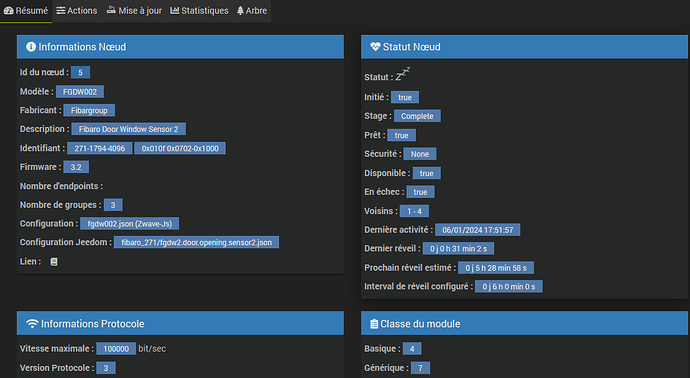The image size is (690, 378).
Task: Open the Statistiques tab
Action: [x=199, y=11]
